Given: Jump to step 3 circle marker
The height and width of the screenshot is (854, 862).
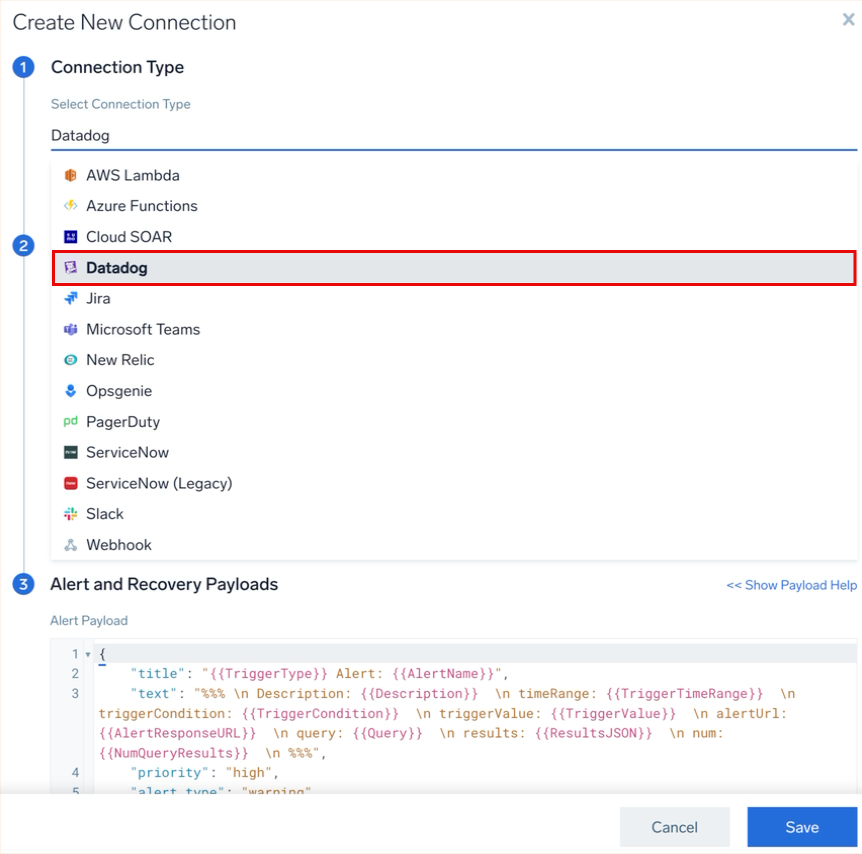Looking at the screenshot, I should (23, 585).
